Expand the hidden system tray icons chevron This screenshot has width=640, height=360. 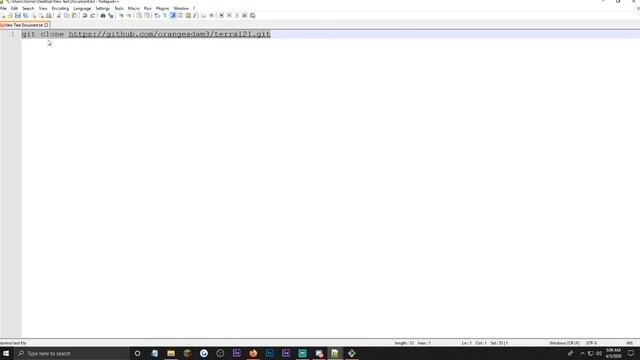coord(582,353)
